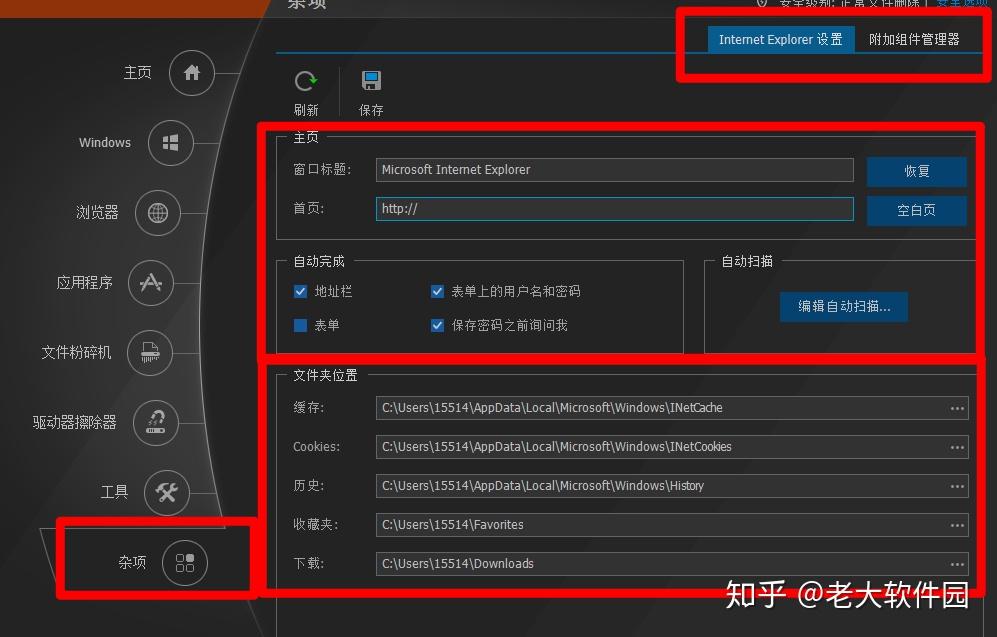This screenshot has height=637, width=997.
Task: Open the 应用程序 applications icon
Action: [151, 283]
